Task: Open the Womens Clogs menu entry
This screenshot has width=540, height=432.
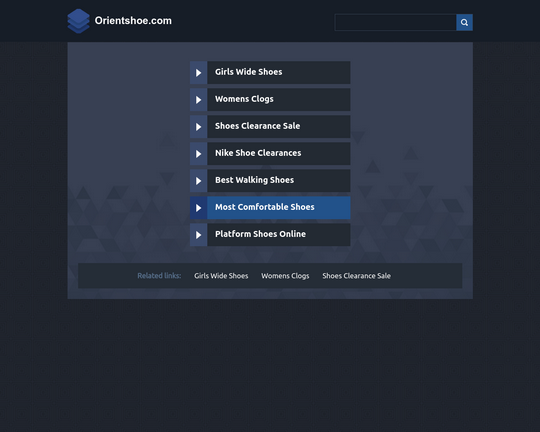Action: pos(270,100)
